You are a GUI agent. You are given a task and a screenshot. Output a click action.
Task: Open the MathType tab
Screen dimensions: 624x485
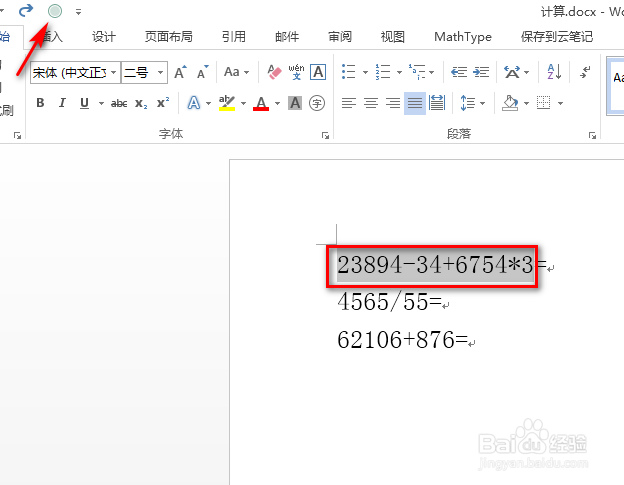(463, 37)
